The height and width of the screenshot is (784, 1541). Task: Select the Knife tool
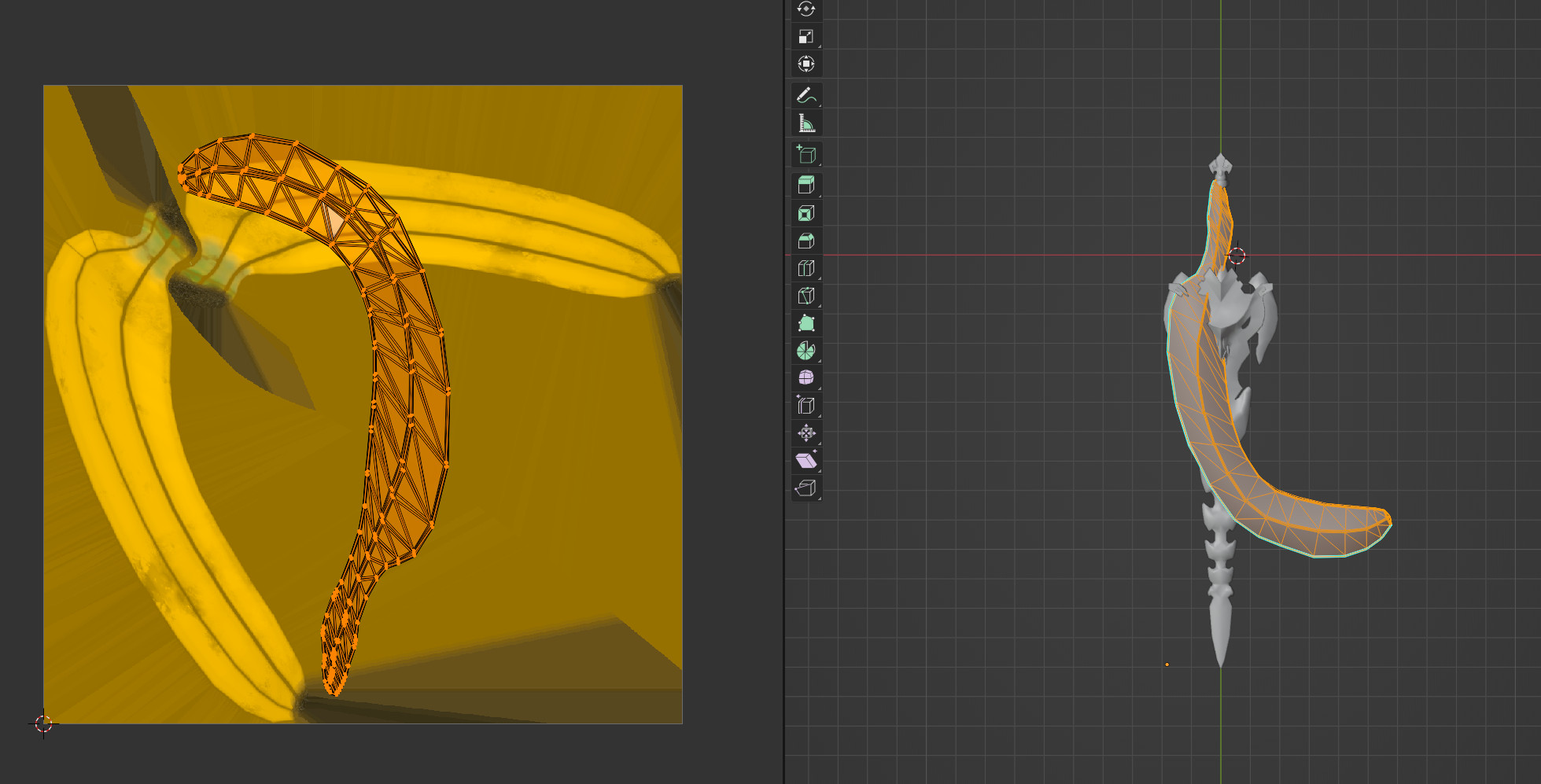tap(806, 296)
